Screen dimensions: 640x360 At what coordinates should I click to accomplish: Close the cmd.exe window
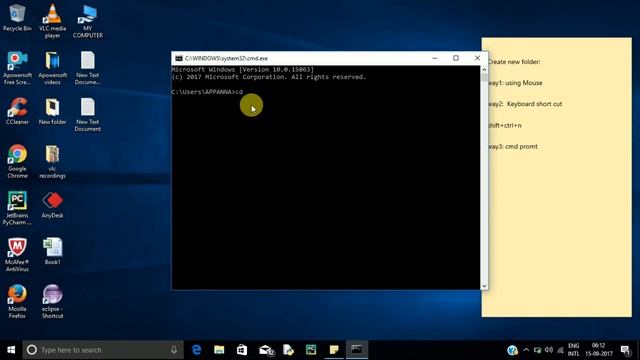click(477, 58)
